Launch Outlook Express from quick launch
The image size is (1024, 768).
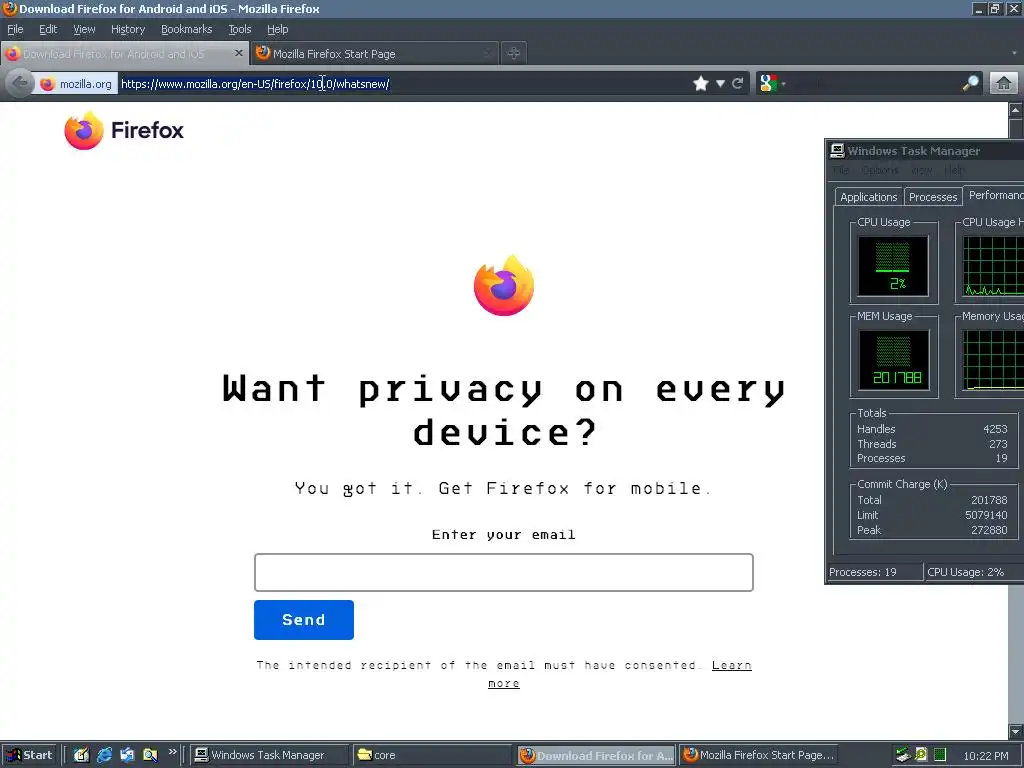127,755
